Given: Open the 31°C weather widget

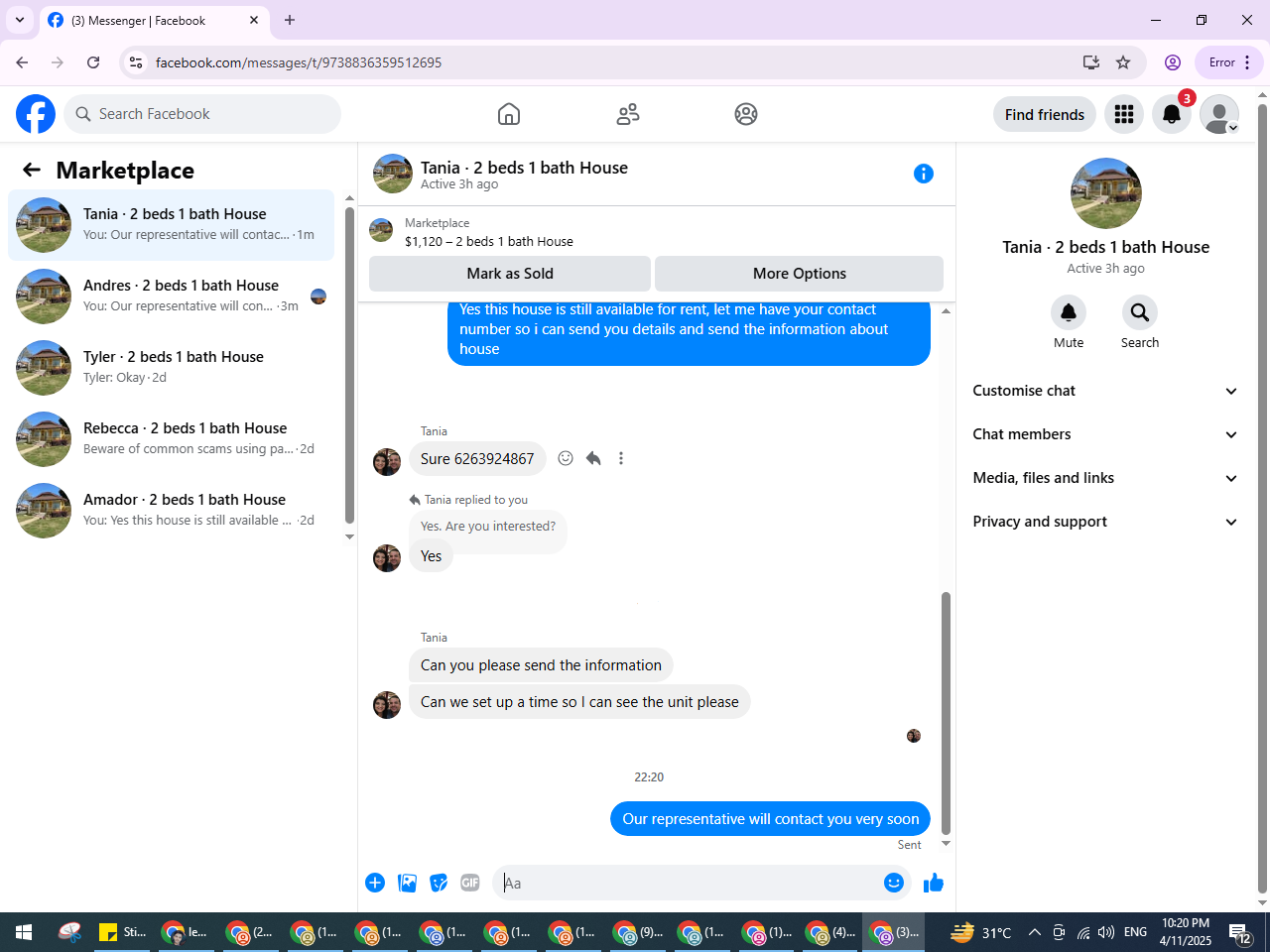Looking at the screenshot, I should 980,932.
